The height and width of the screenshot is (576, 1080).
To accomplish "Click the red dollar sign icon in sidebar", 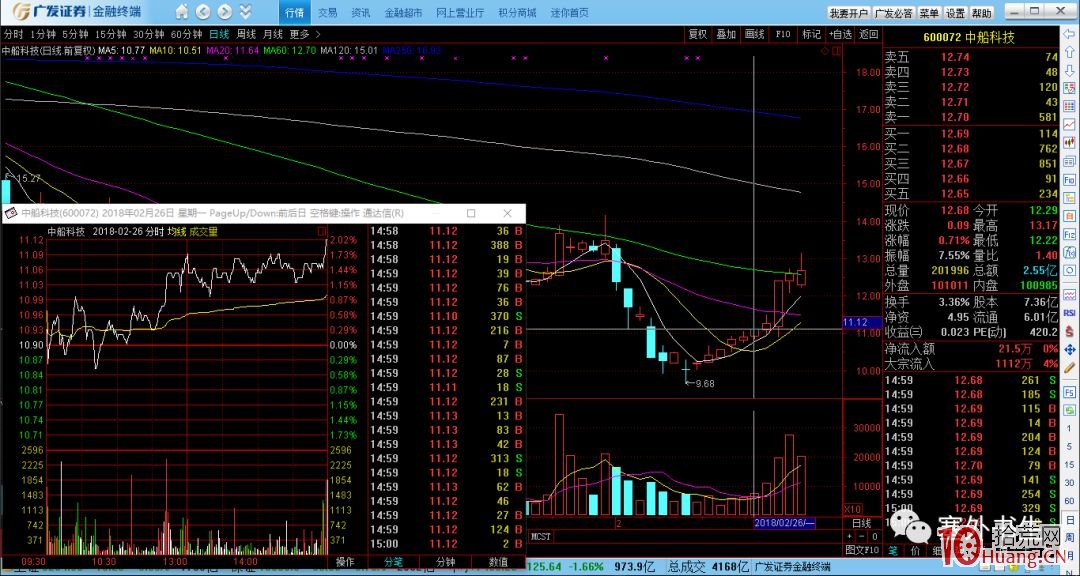I will click(1070, 331).
